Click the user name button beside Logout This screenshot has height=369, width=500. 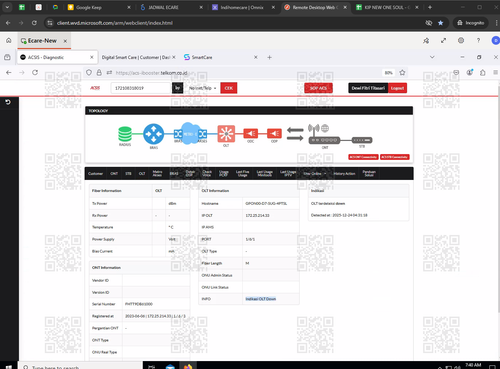click(368, 88)
